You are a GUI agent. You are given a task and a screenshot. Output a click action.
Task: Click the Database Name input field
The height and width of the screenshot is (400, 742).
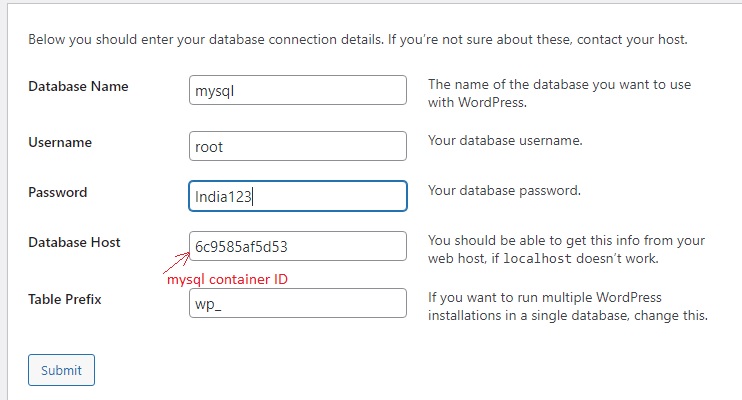pos(297,90)
